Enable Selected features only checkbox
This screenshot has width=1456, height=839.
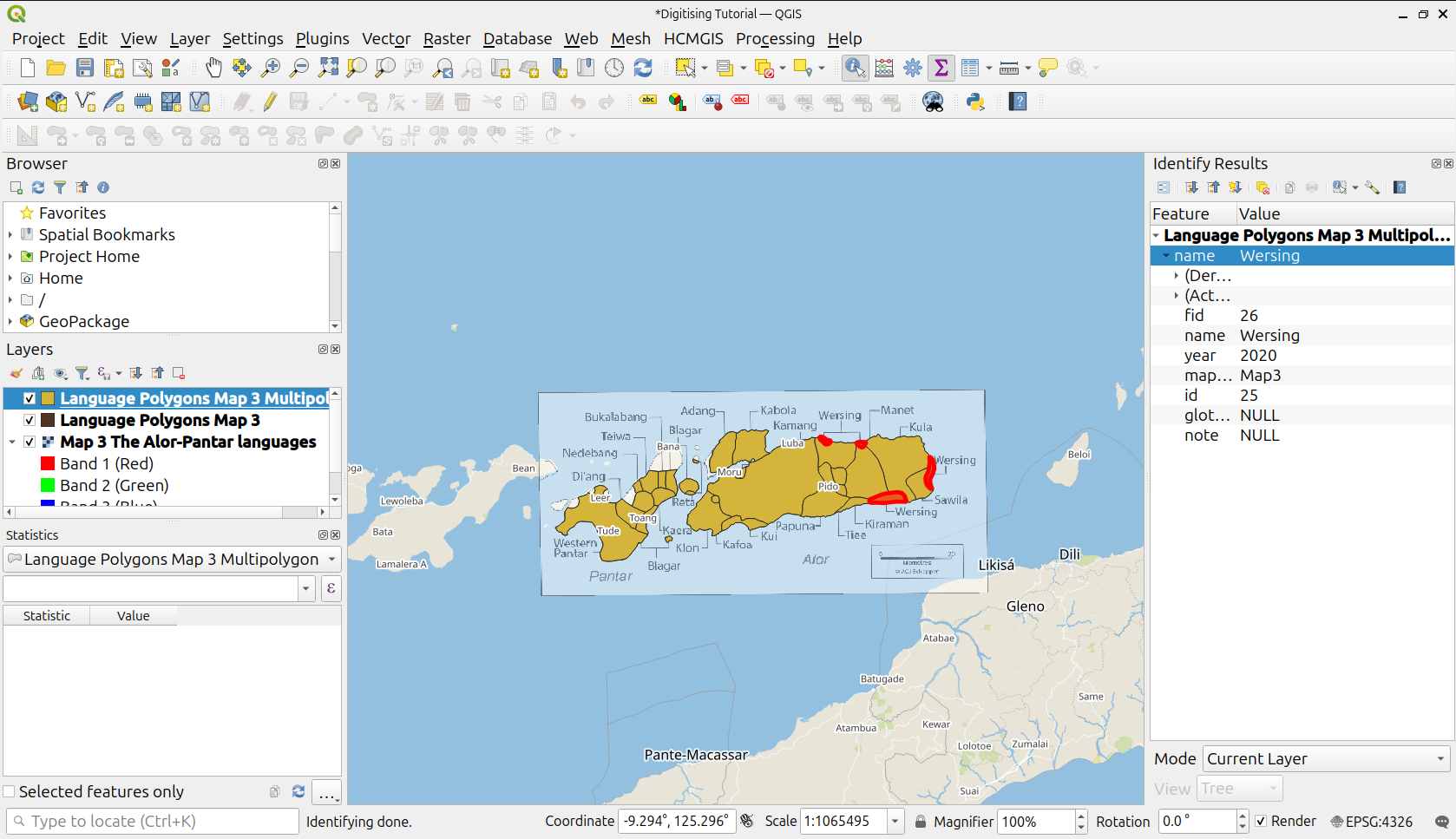[10, 791]
